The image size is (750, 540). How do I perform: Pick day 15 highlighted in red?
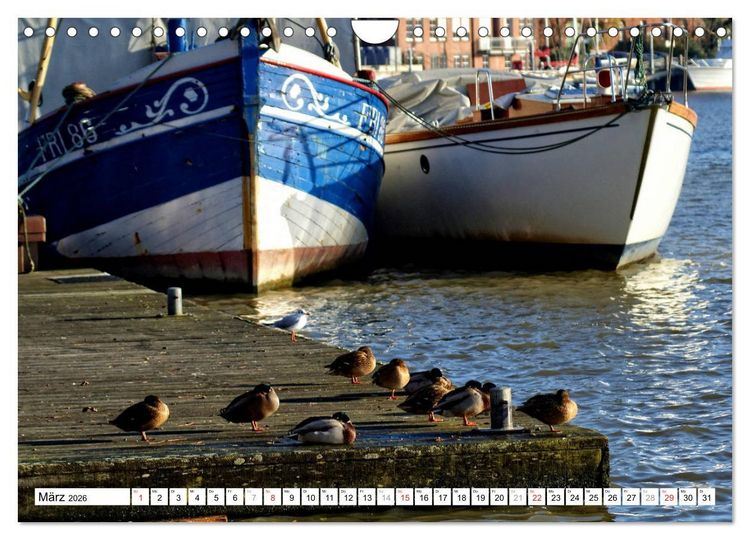(x=405, y=496)
